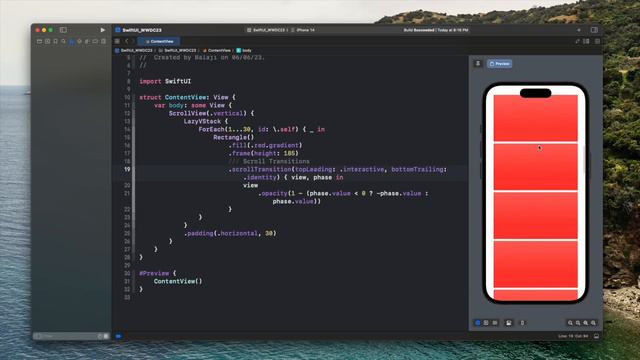The height and width of the screenshot is (360, 640).
Task: Enable code review in editor bar
Action: click(x=577, y=41)
